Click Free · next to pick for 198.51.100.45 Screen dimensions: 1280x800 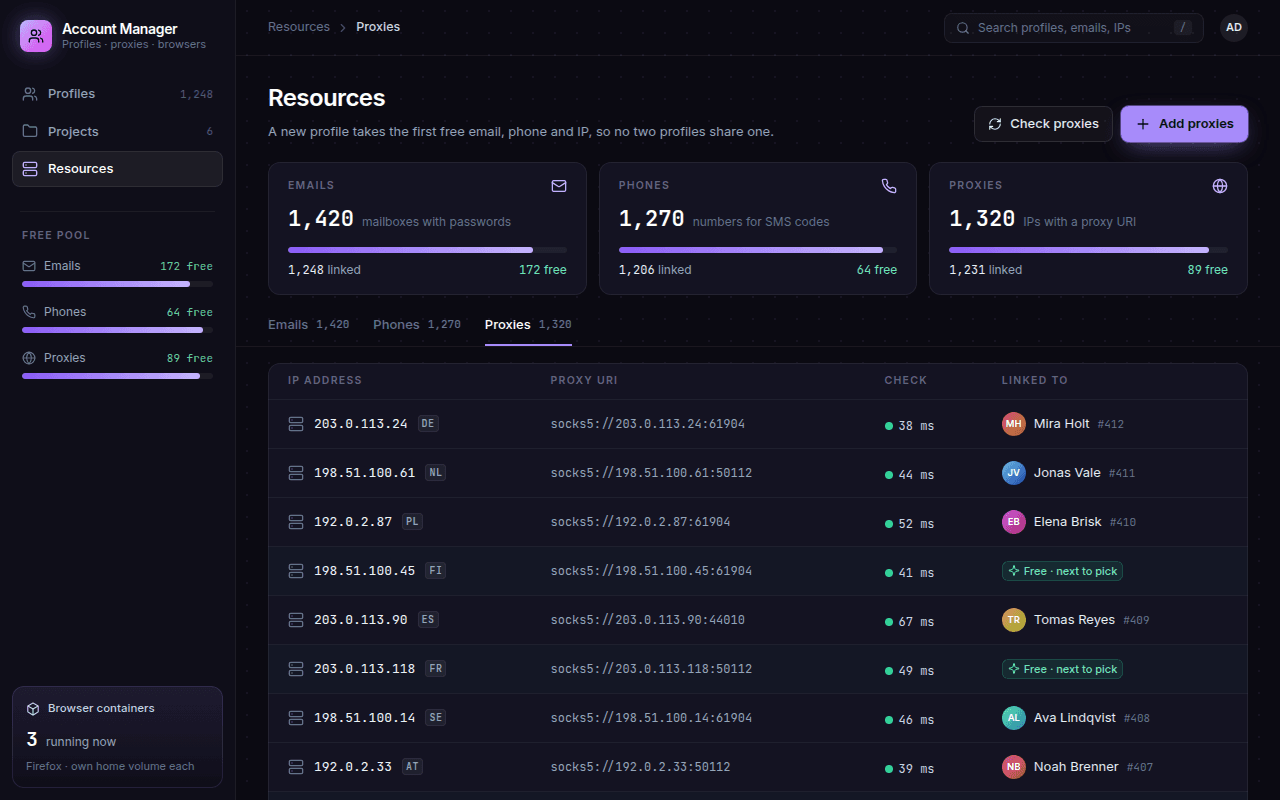[x=1062, y=571]
